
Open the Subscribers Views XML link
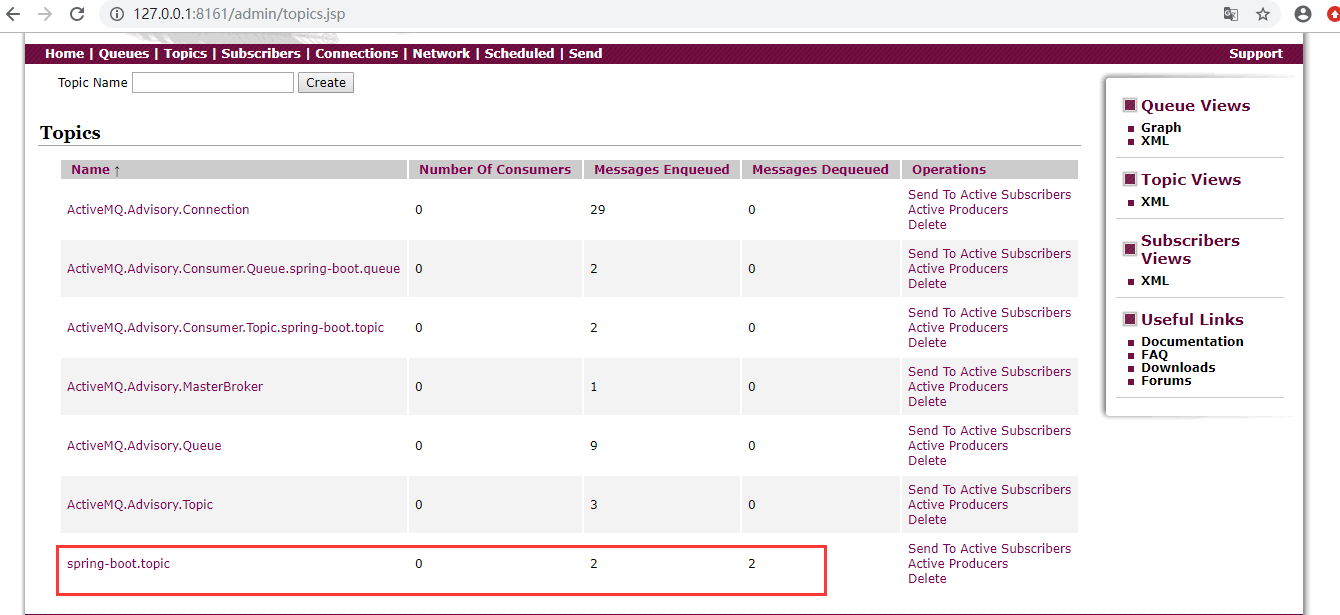coord(1154,281)
